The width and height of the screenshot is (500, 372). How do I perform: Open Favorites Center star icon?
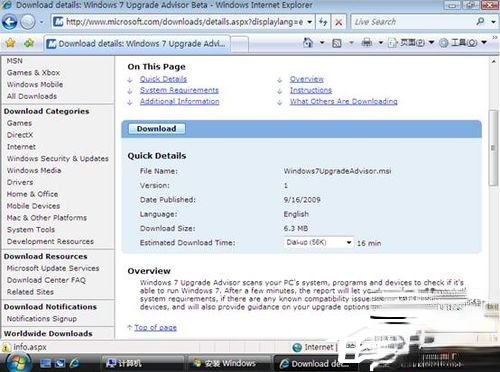coord(11,43)
